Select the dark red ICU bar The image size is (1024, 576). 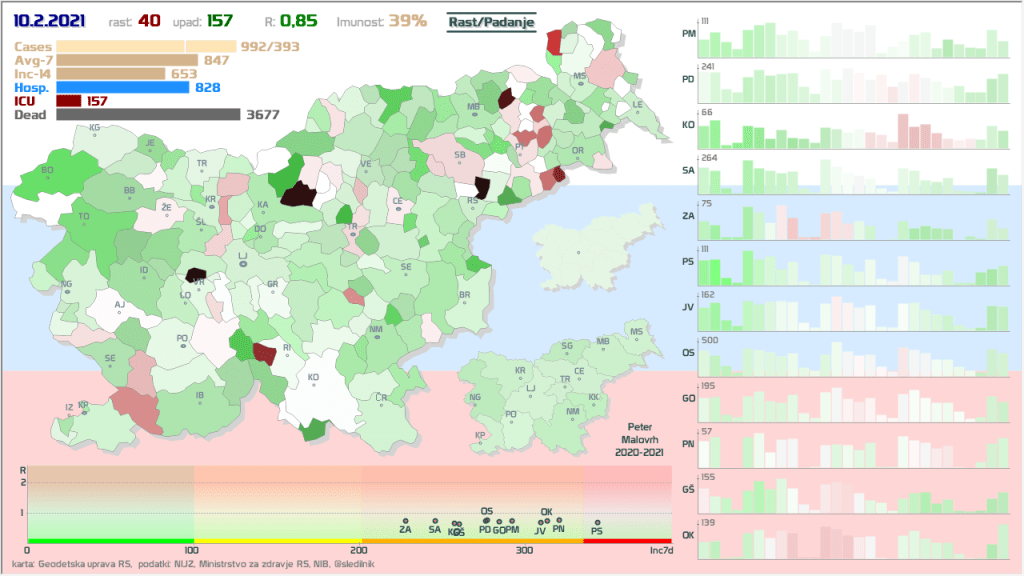(69, 101)
